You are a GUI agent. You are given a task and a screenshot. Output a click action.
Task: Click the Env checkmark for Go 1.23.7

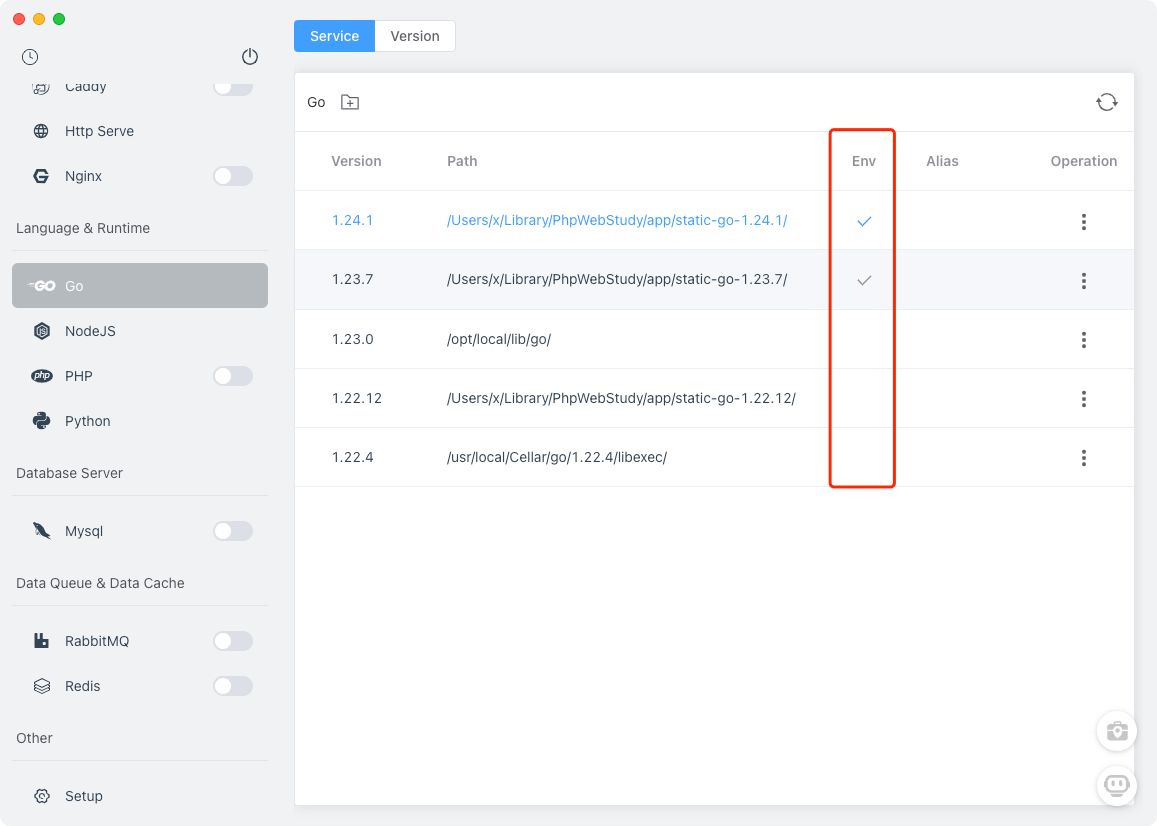tap(864, 281)
